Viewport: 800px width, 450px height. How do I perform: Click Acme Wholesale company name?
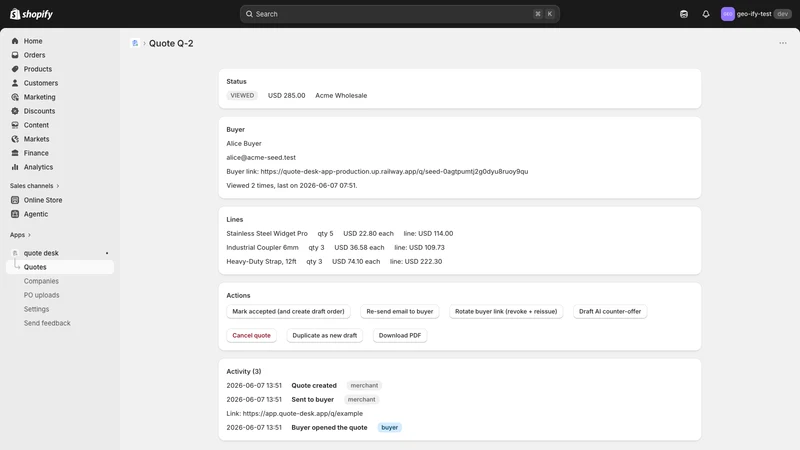pos(341,95)
